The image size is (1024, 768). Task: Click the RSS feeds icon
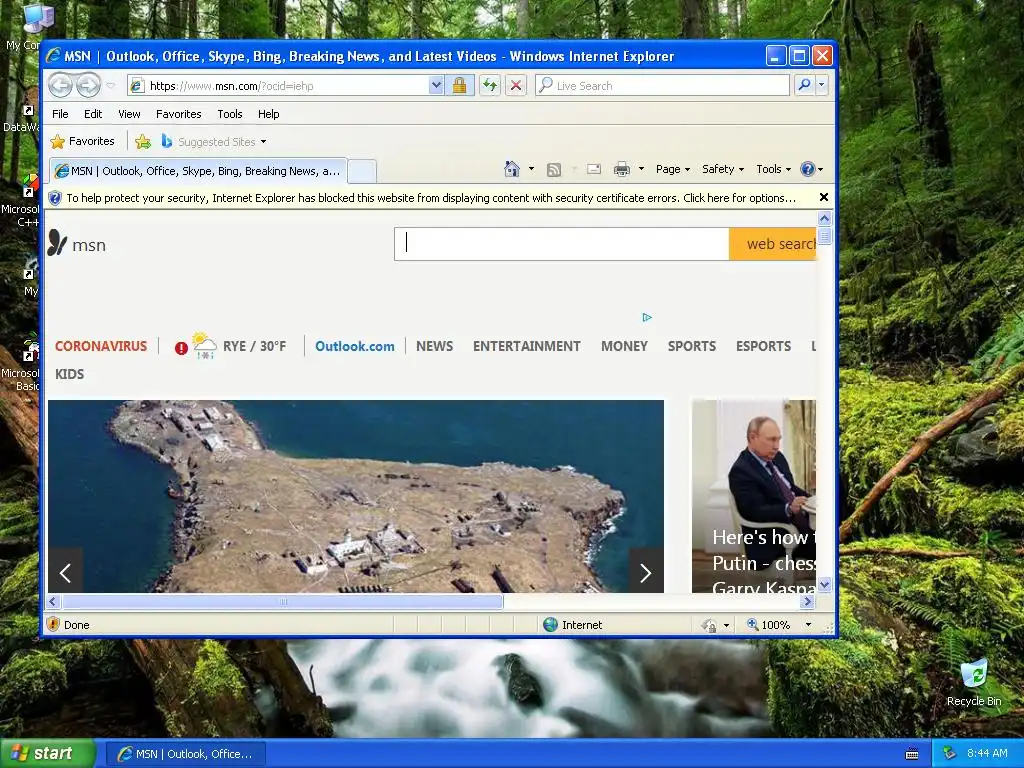tap(554, 170)
